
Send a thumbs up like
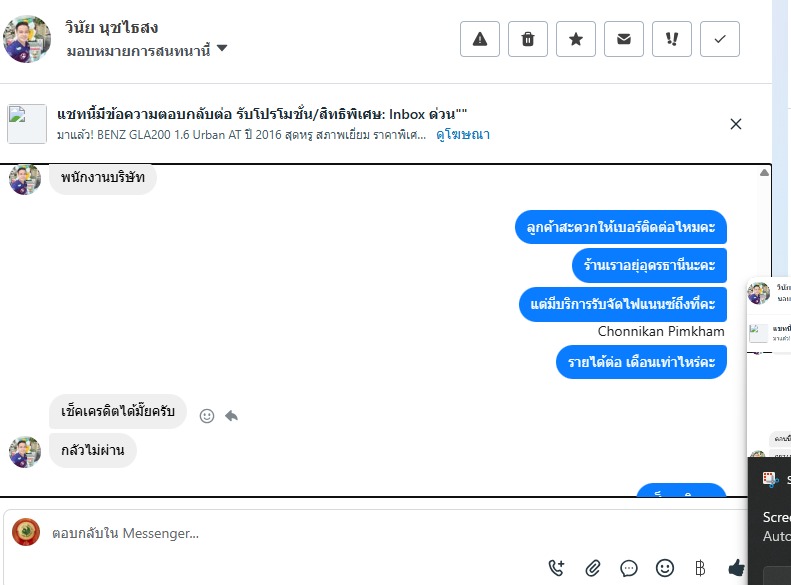pos(737,568)
